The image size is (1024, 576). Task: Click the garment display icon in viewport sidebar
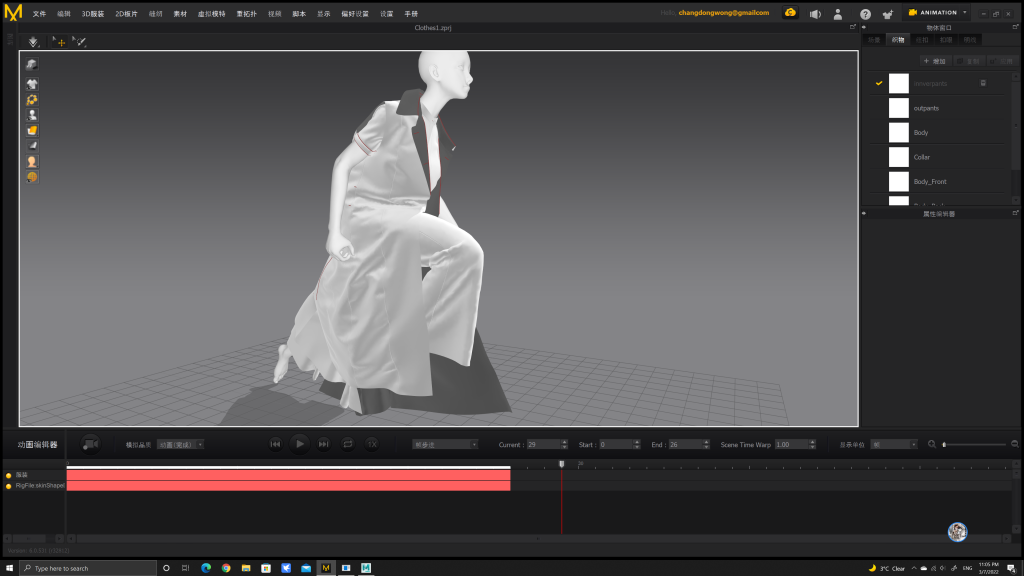[x=32, y=84]
